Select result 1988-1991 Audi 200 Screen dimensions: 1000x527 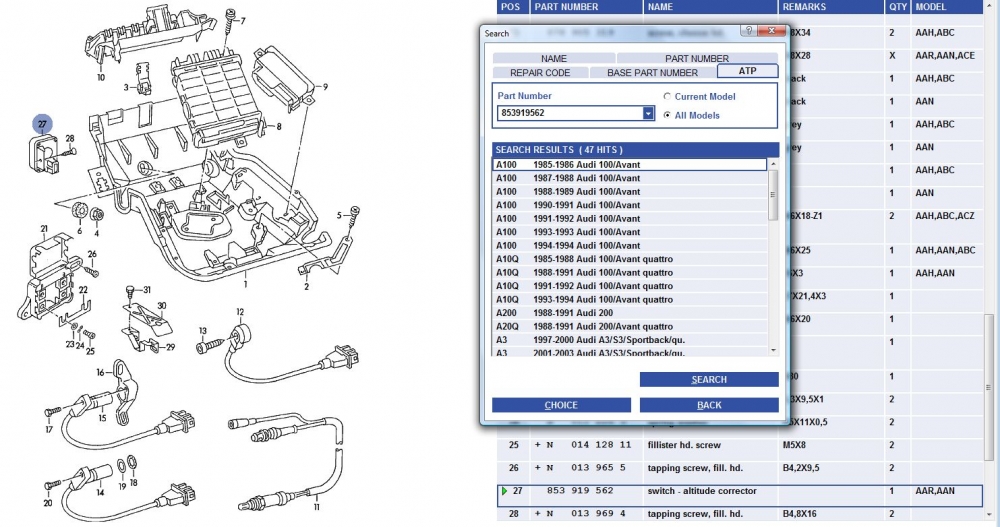(630, 313)
